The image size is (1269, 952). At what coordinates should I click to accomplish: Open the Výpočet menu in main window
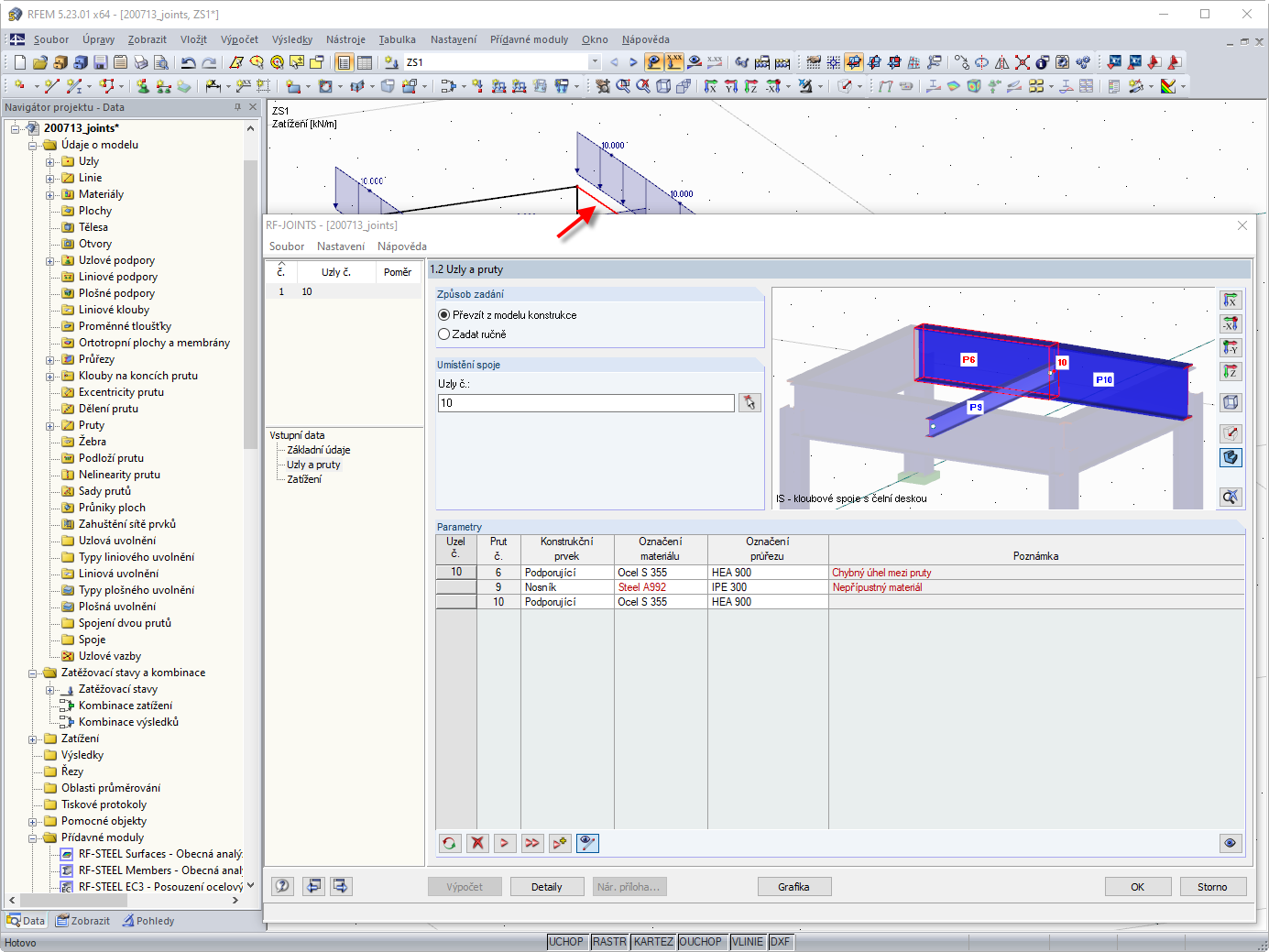(x=239, y=39)
